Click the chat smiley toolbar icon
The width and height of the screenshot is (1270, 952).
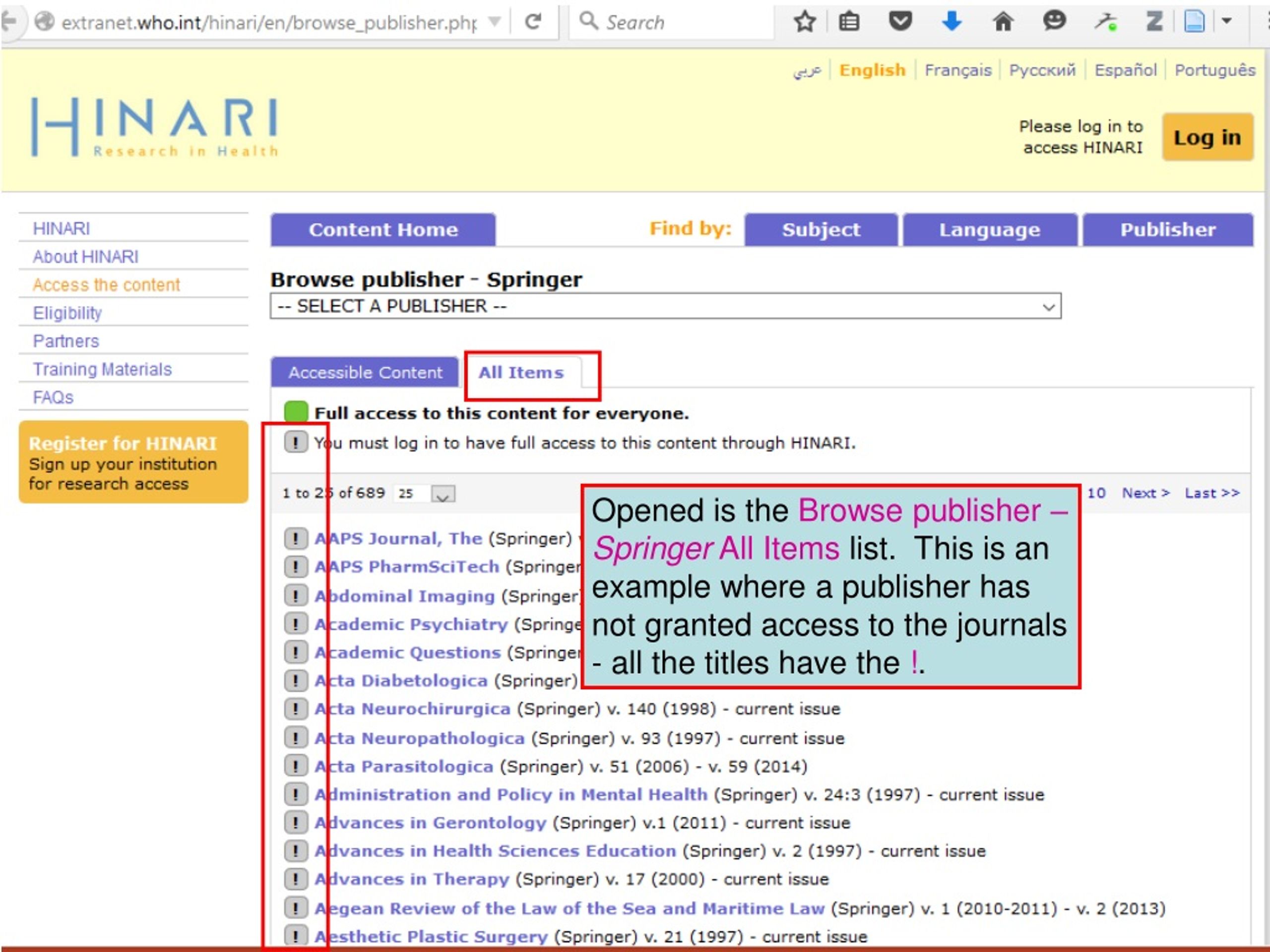pos(1054,21)
